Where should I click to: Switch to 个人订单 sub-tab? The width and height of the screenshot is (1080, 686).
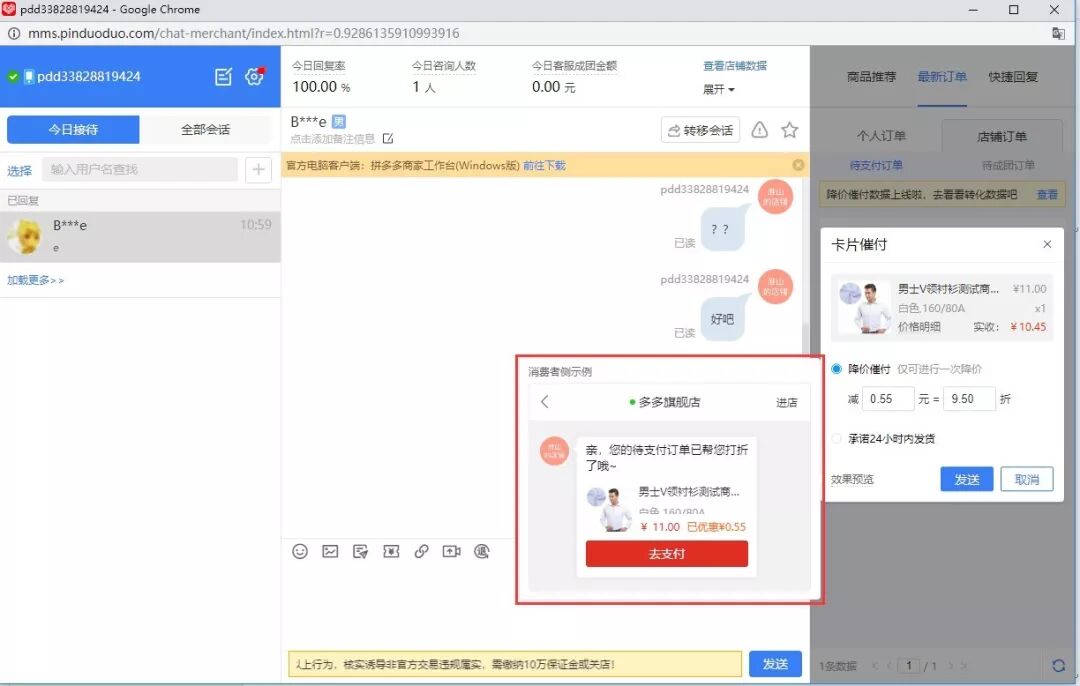(x=881, y=136)
